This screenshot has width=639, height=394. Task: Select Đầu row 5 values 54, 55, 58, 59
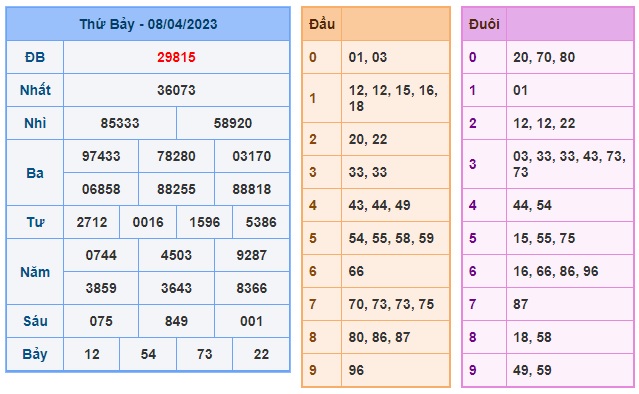(x=391, y=238)
